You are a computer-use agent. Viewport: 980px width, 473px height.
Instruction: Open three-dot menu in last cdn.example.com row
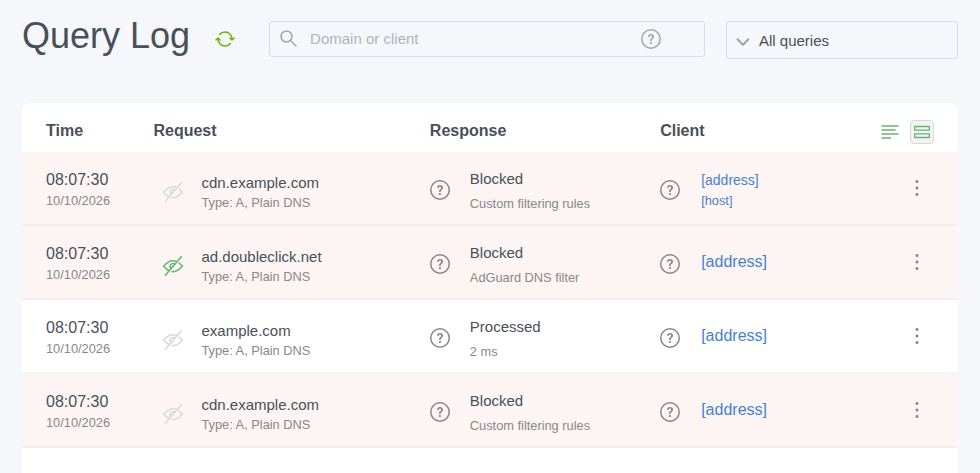click(917, 410)
